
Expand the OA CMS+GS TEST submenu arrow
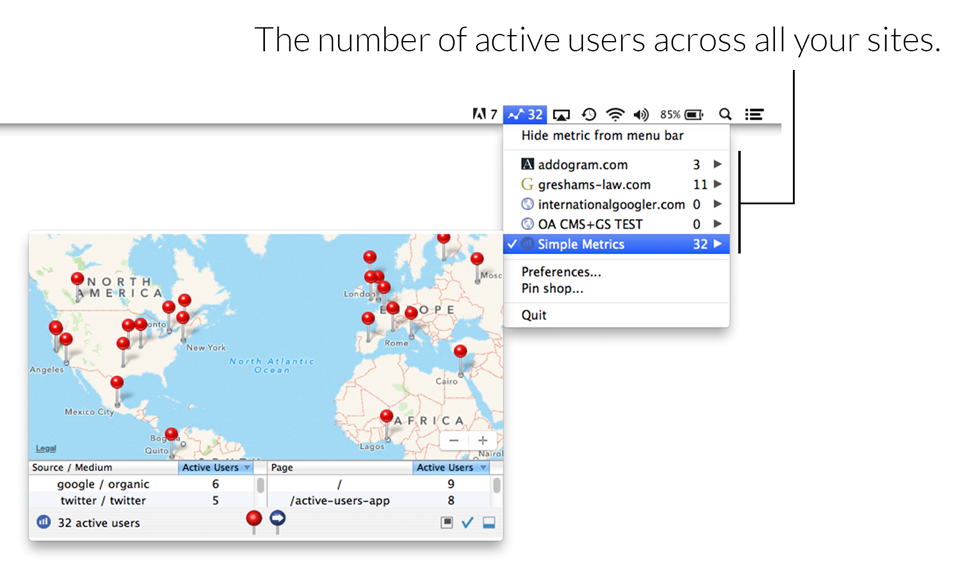pyautogui.click(x=718, y=223)
